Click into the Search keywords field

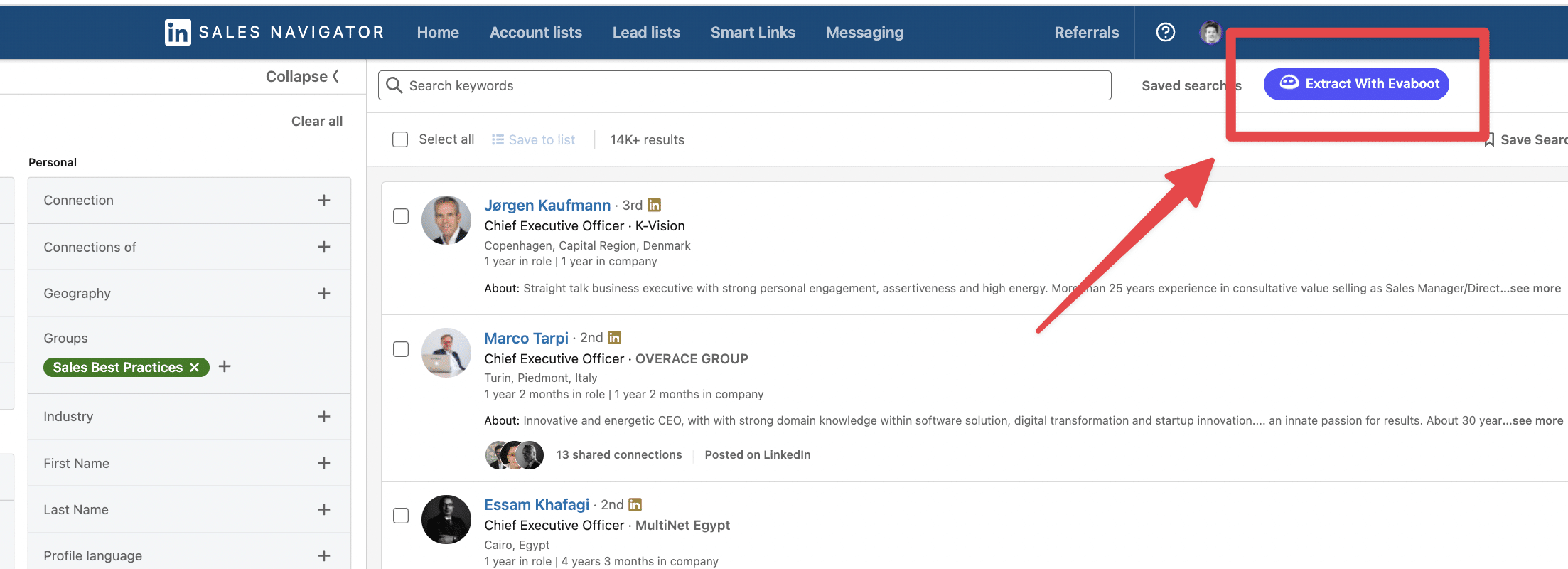click(745, 85)
